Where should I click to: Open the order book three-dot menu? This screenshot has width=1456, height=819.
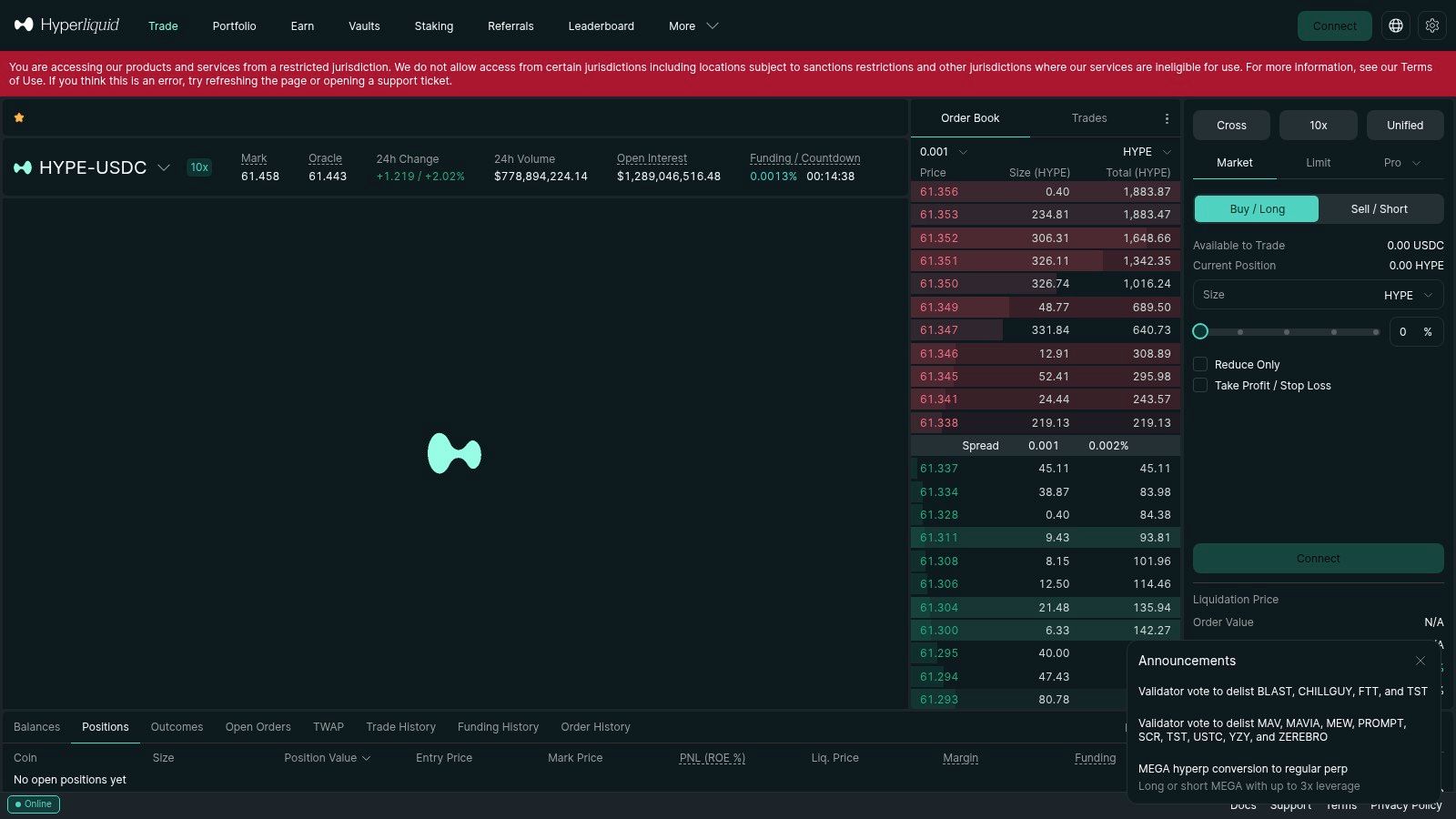[1167, 118]
